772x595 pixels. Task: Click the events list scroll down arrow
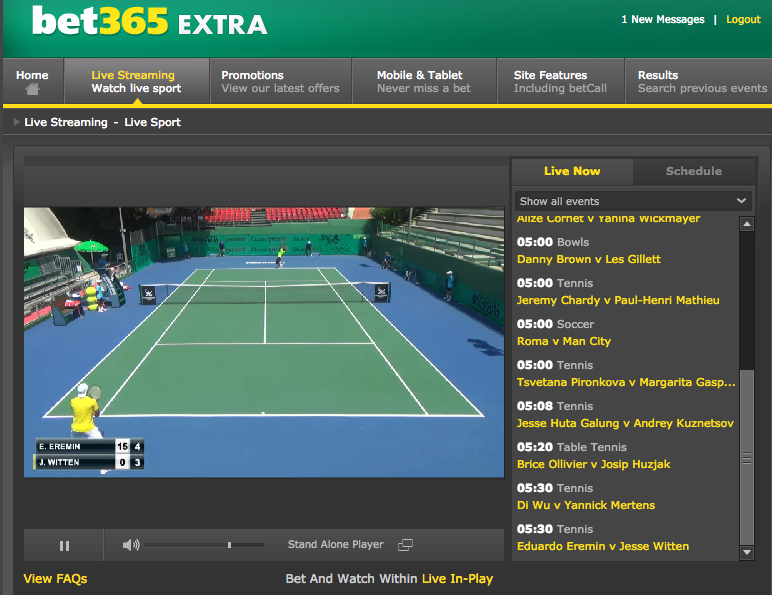747,553
